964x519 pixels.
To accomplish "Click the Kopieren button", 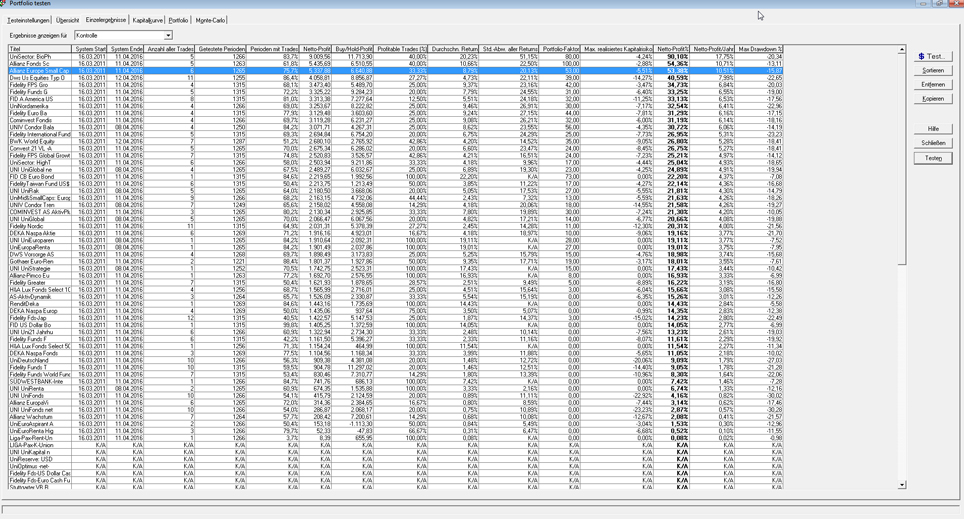I will (932, 99).
